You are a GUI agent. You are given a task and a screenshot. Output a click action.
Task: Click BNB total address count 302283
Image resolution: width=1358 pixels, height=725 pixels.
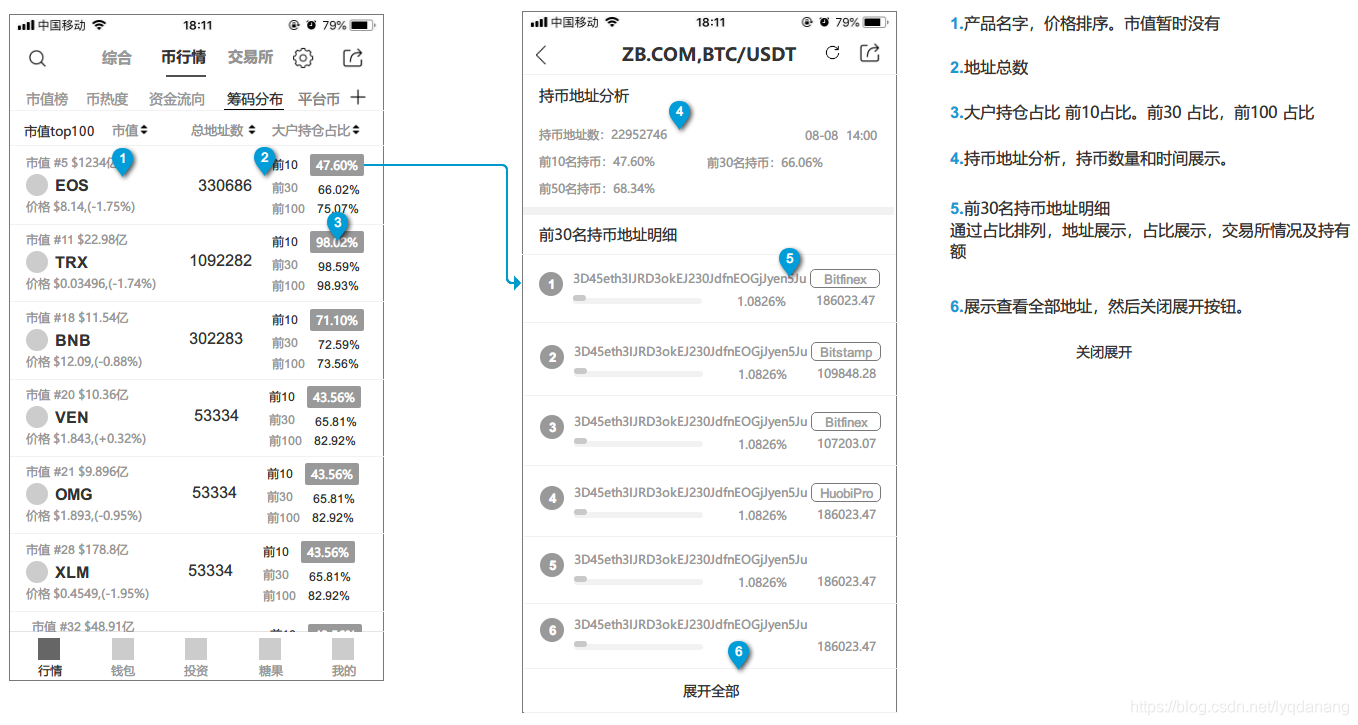point(216,338)
